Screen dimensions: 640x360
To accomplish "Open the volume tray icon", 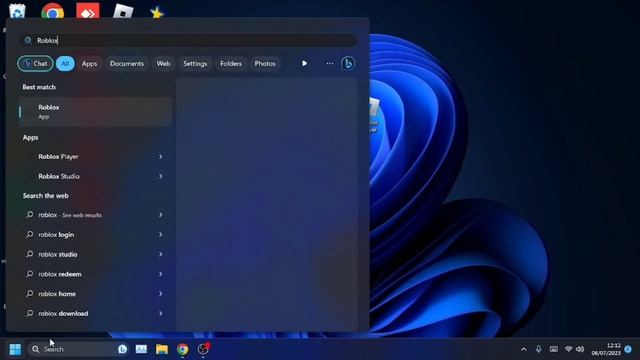I will coord(580,349).
